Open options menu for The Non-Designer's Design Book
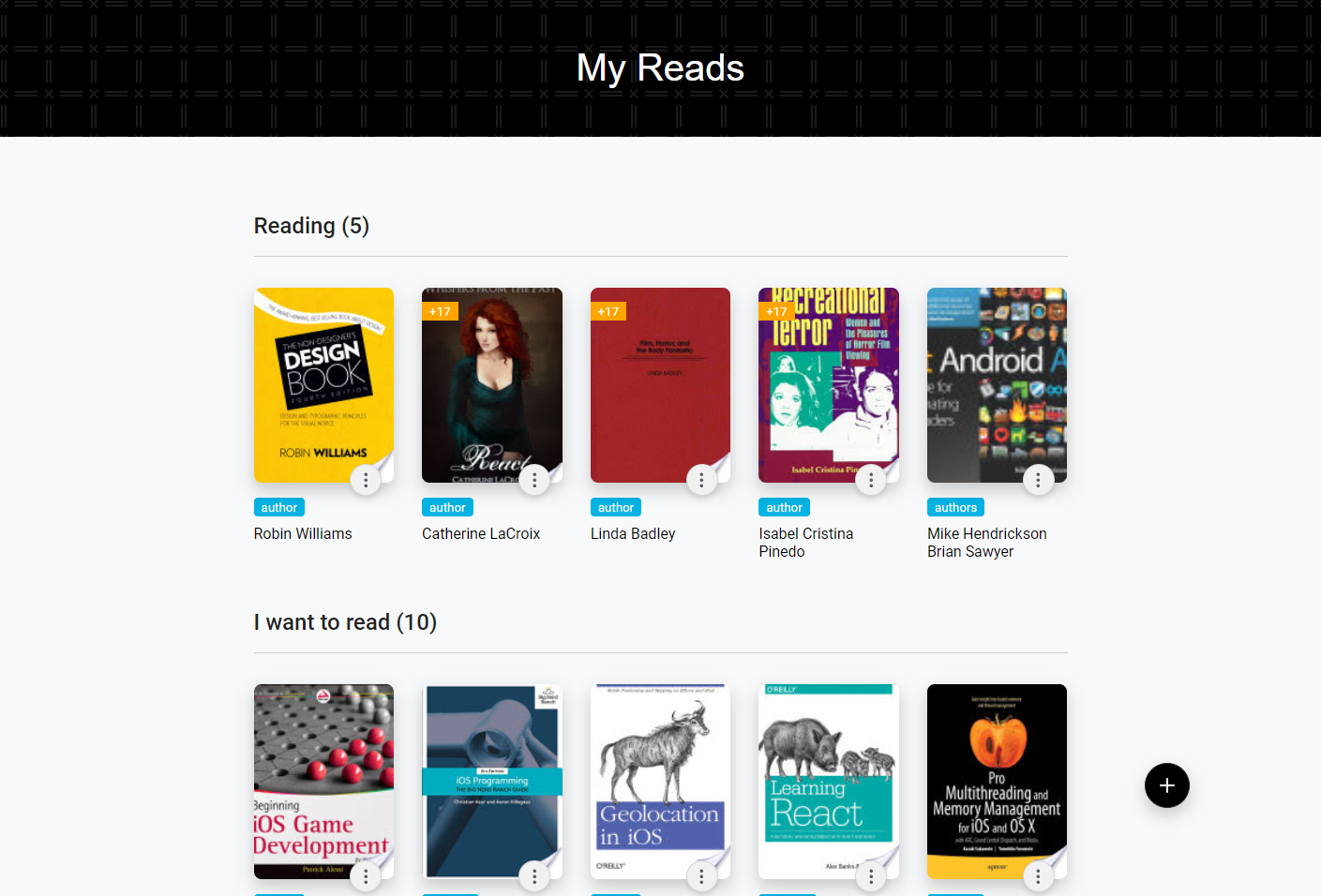 (x=366, y=480)
